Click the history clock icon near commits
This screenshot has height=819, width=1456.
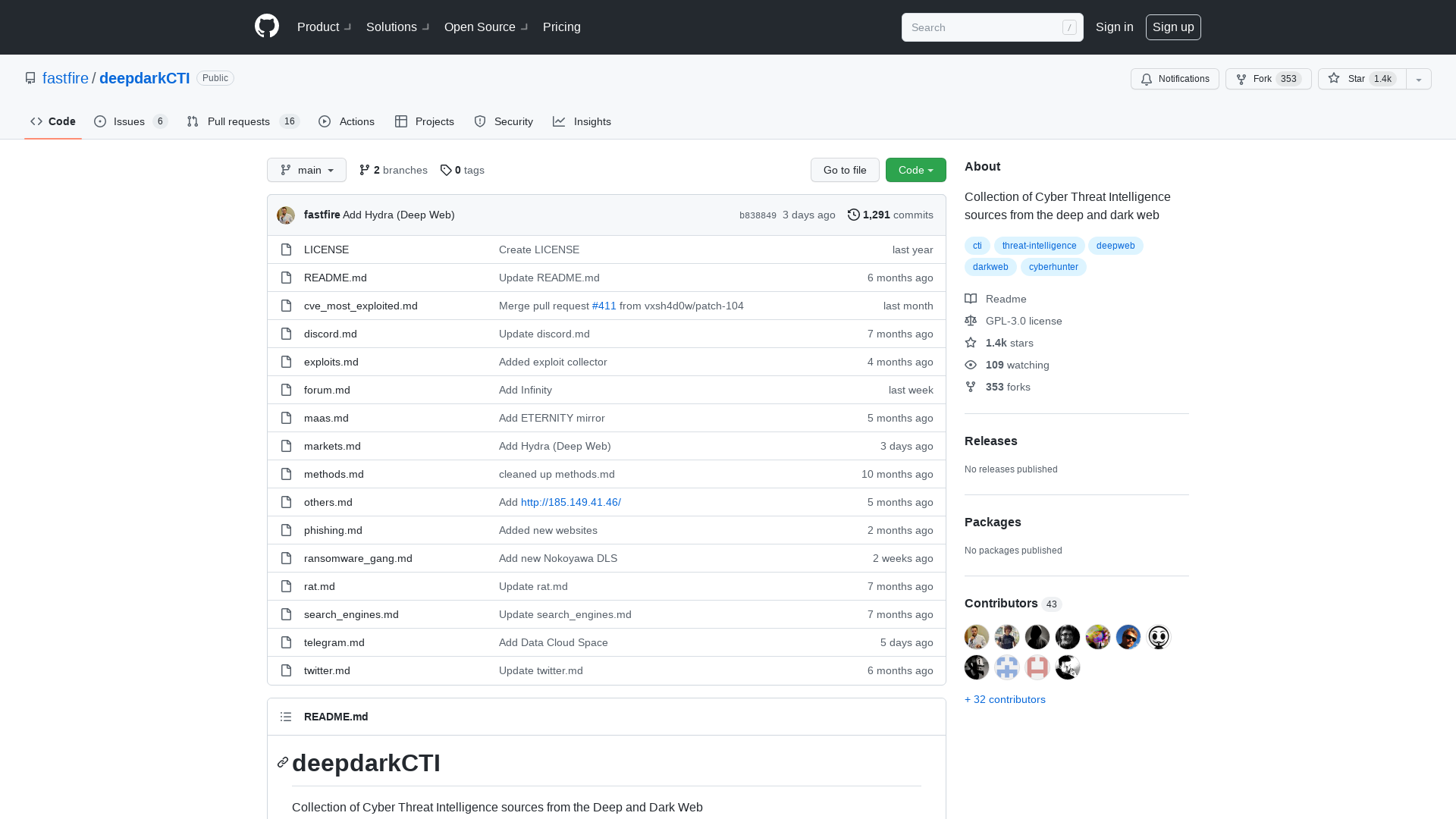(x=854, y=215)
